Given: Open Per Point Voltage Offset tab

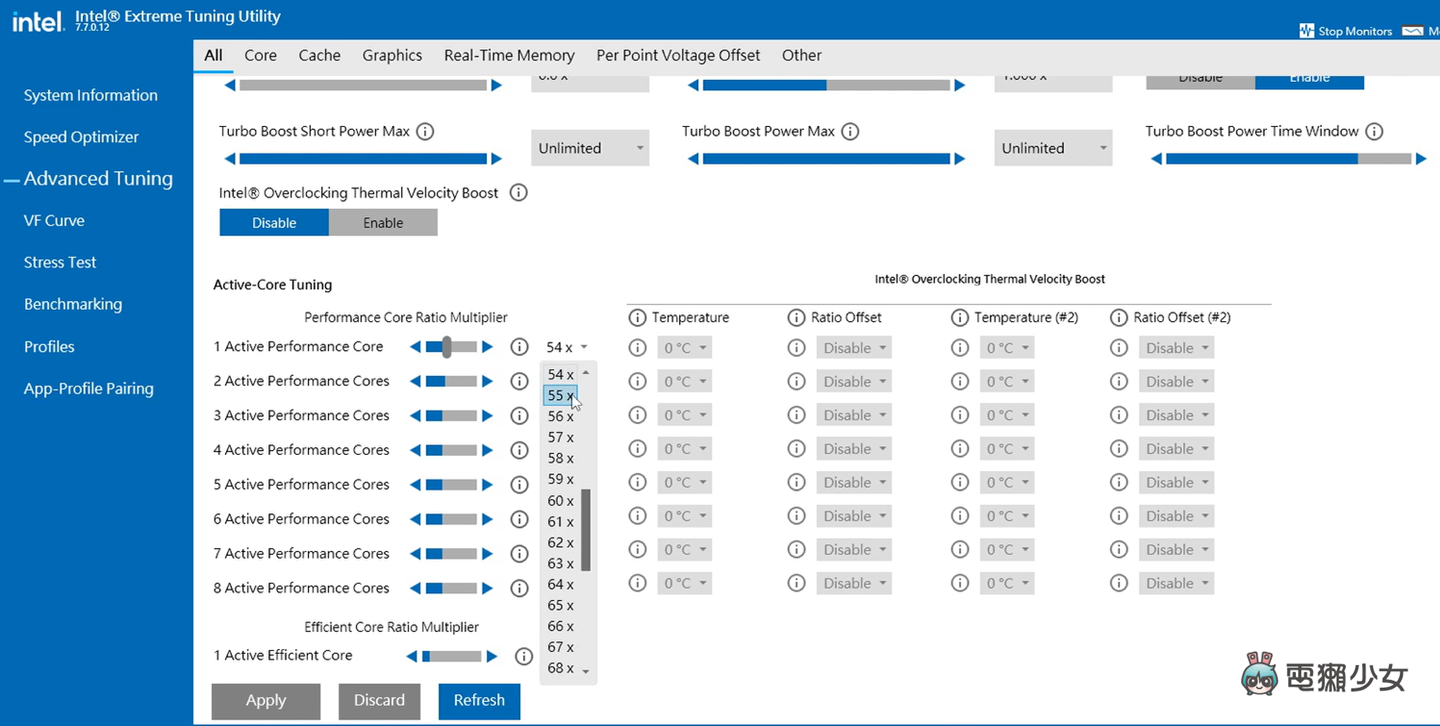Looking at the screenshot, I should click(x=678, y=55).
